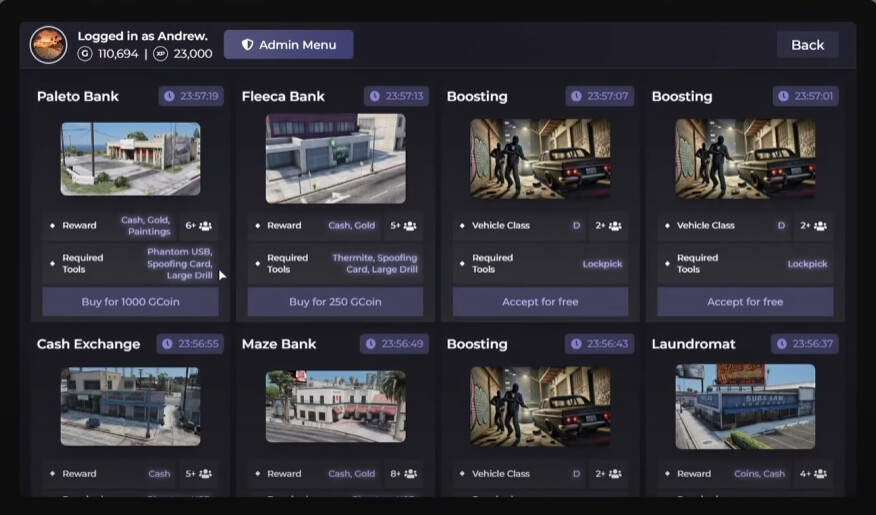Open the Admin Menu
Screen dimensions: 876x515
288,45
